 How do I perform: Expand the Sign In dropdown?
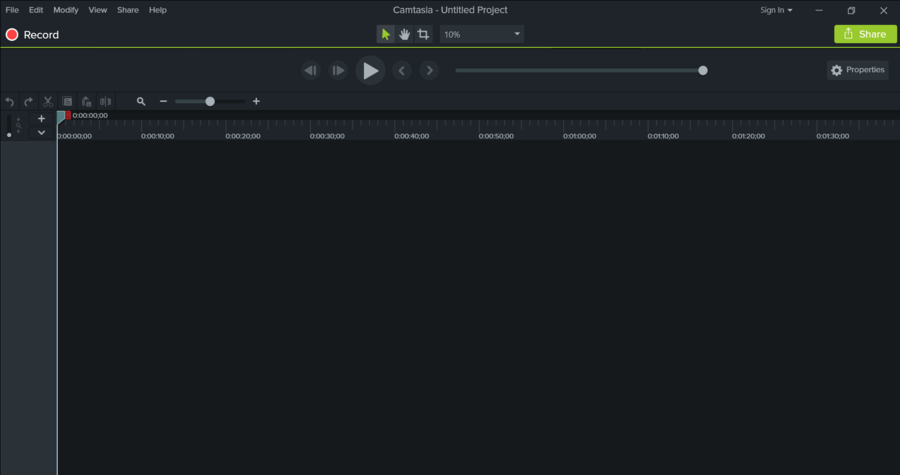776,10
